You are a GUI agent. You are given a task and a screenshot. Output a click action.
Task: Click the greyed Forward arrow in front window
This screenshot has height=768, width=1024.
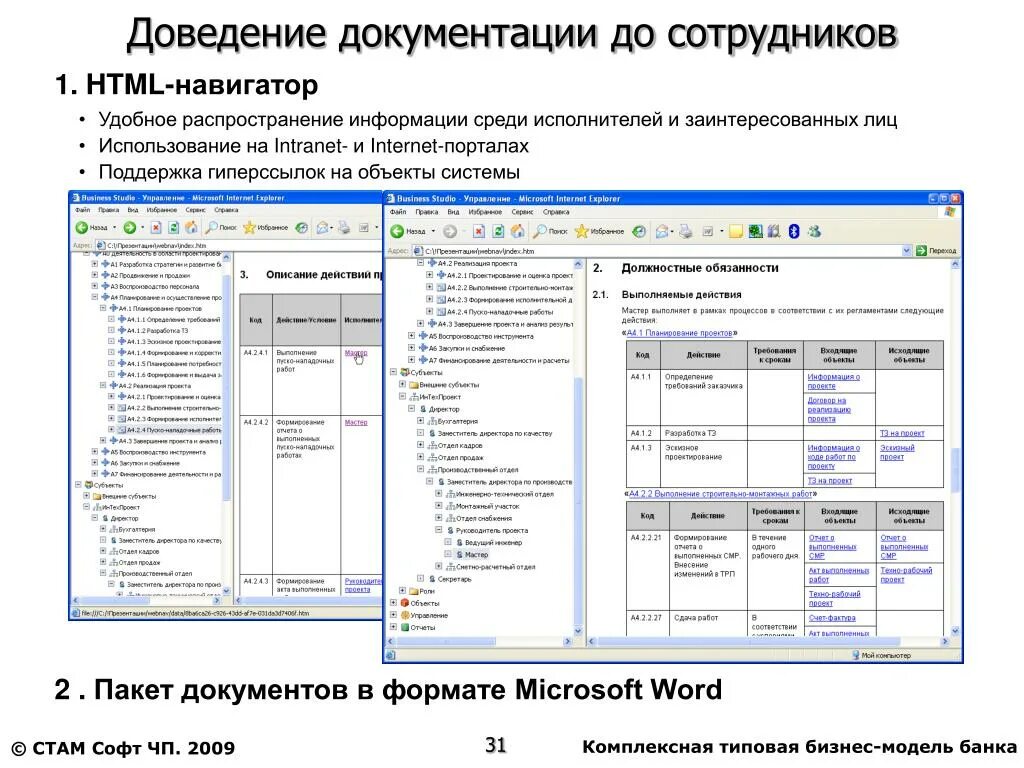[x=450, y=231]
